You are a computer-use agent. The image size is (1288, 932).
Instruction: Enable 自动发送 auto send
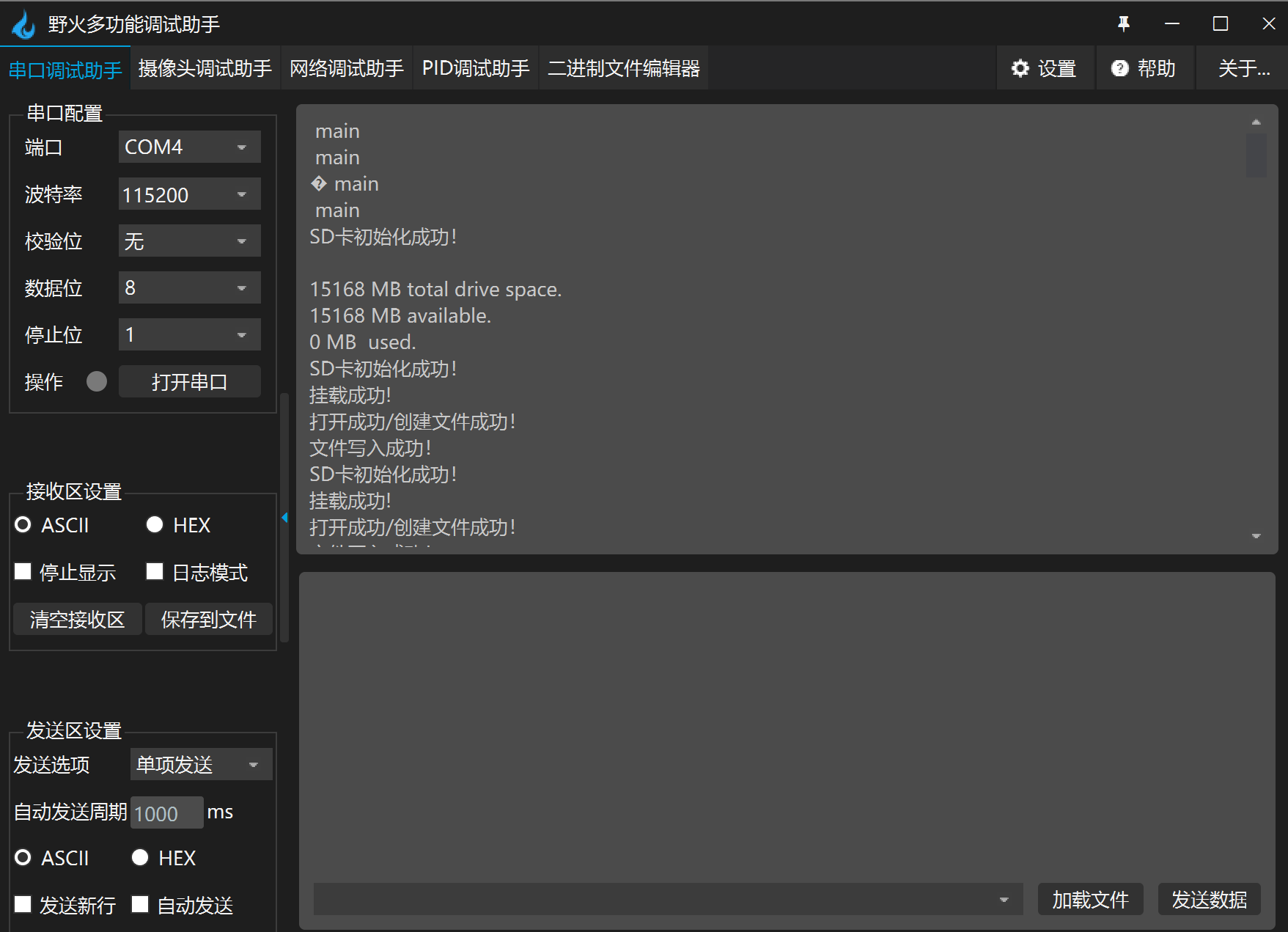tap(140, 905)
